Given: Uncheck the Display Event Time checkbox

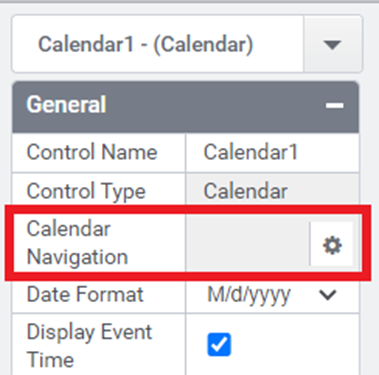Looking at the screenshot, I should [219, 344].
